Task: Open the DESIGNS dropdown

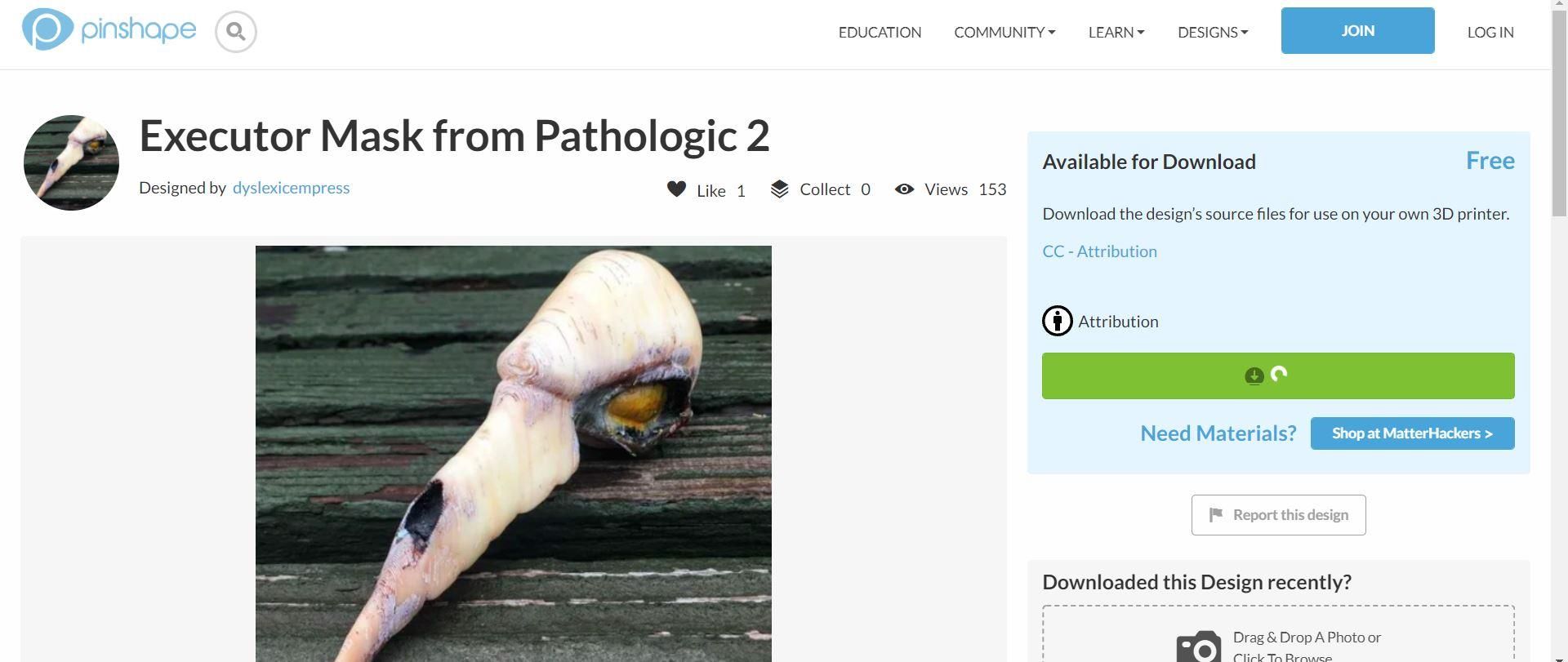Action: pyautogui.click(x=1212, y=32)
